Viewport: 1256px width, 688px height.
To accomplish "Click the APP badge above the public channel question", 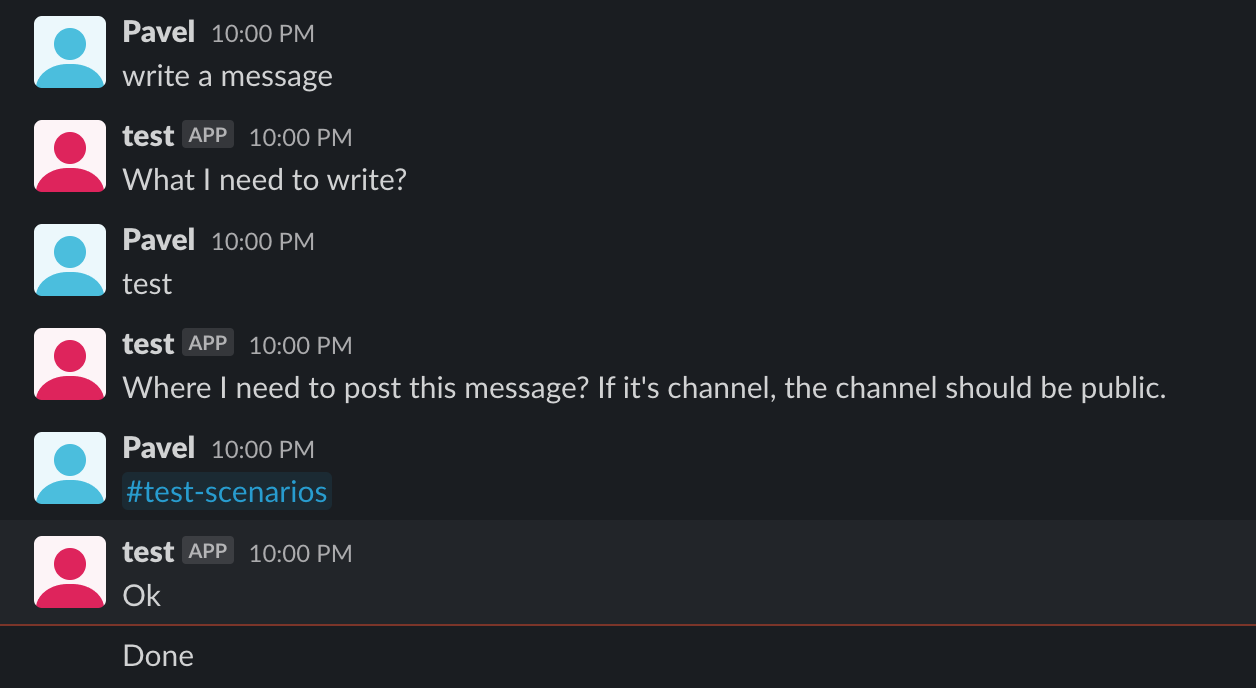I will [208, 343].
